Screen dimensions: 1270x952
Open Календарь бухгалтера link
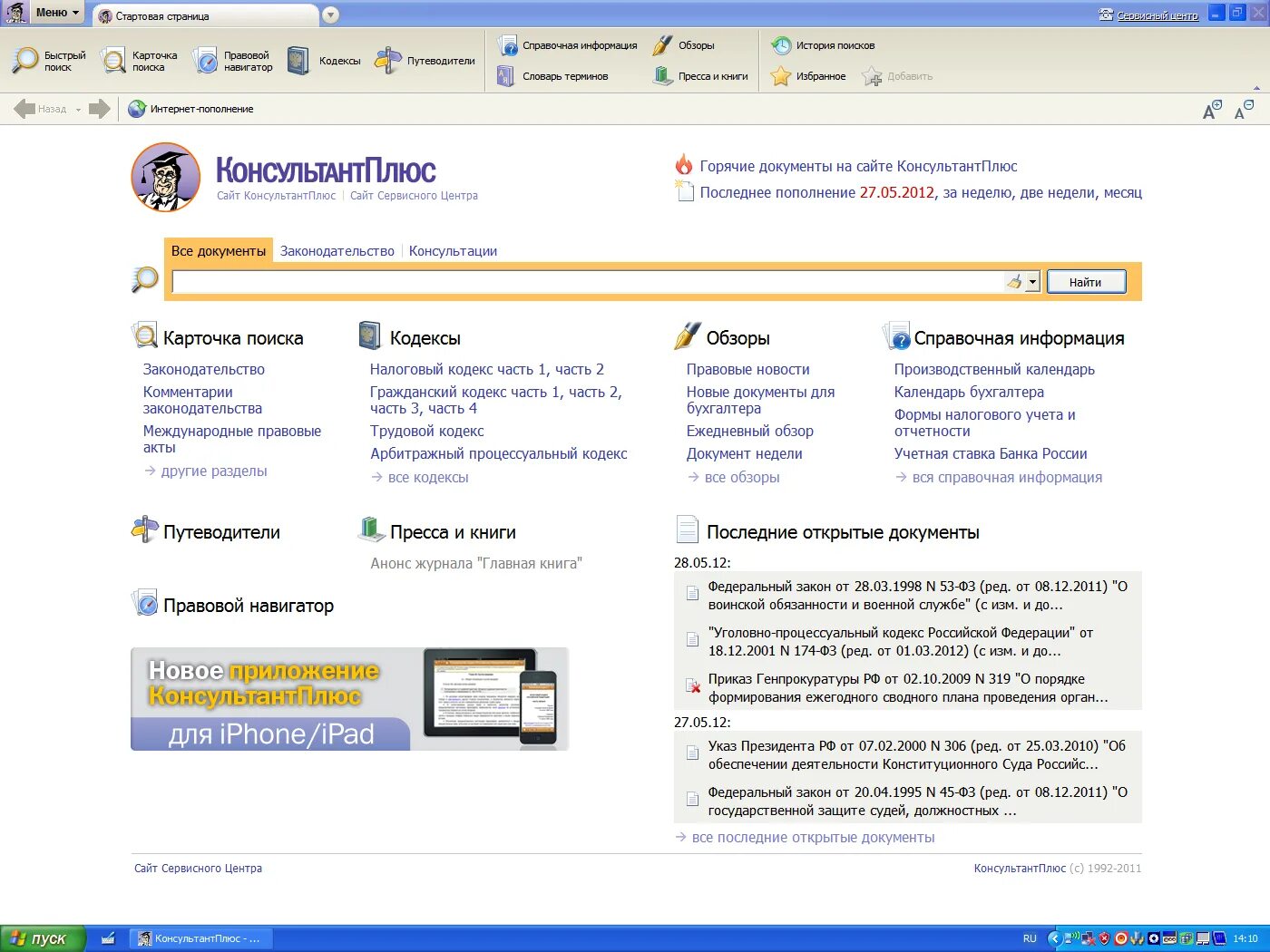click(969, 392)
